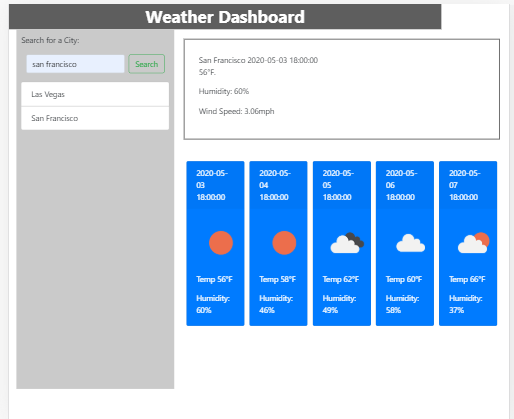This screenshot has height=419, width=514.
Task: Focus the city search input field
Action: coord(75,64)
